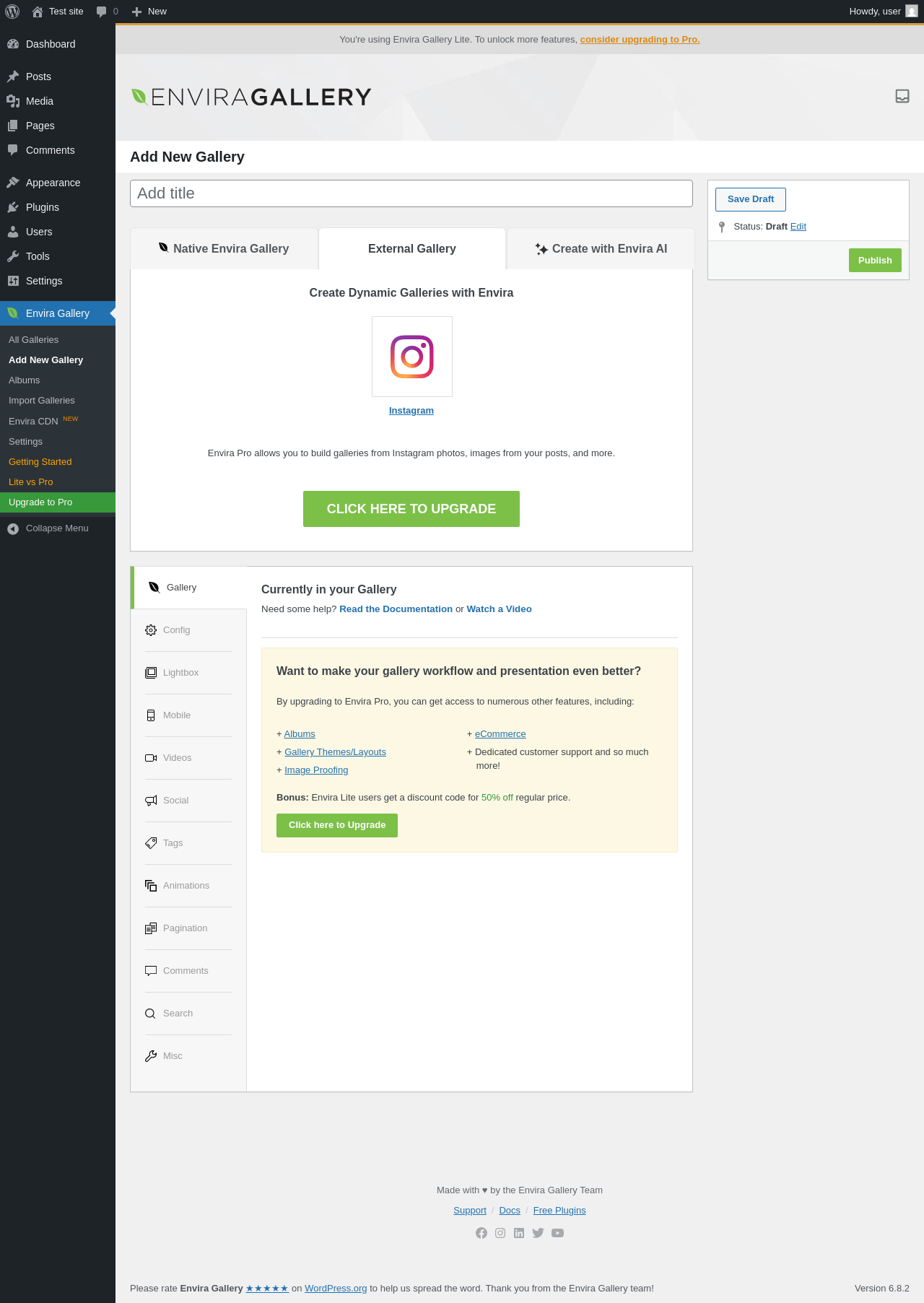Click the Lightbox icon
Screen dimensions: 924x1303
tap(151, 673)
